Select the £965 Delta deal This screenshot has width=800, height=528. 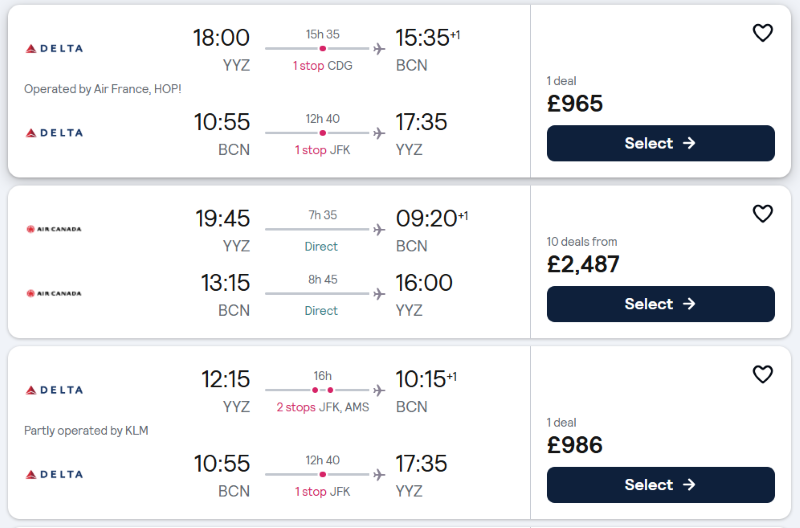click(661, 143)
